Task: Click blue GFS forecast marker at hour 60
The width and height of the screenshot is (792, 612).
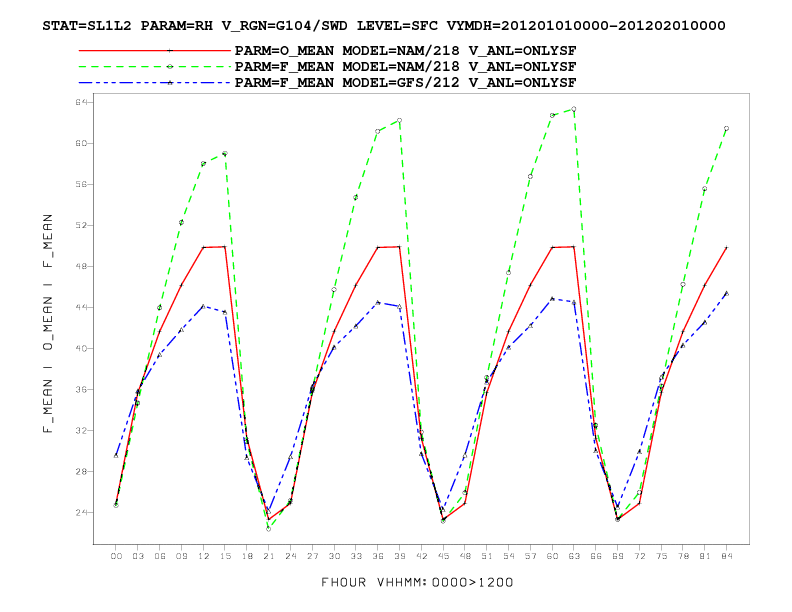Action: click(552, 298)
